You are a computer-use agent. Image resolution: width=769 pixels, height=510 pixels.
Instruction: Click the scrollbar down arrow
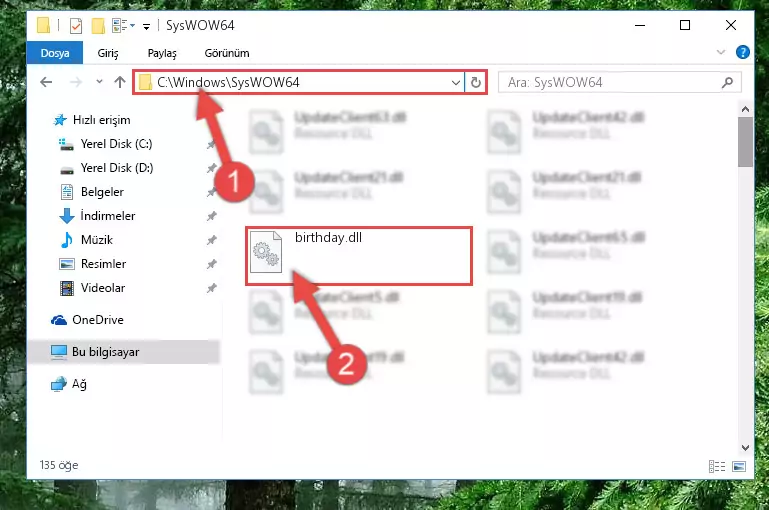(745, 447)
